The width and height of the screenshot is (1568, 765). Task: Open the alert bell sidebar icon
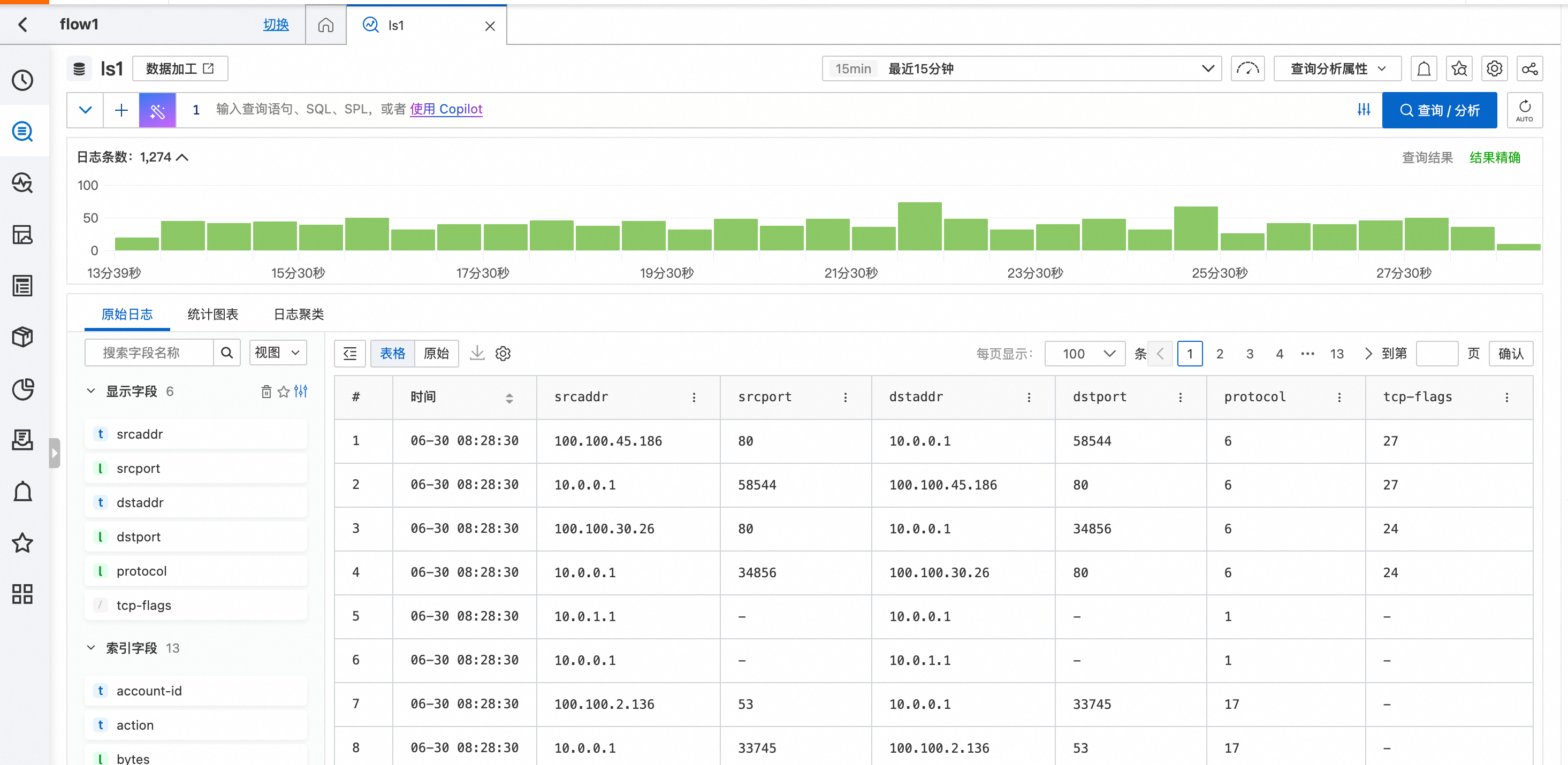coord(23,491)
